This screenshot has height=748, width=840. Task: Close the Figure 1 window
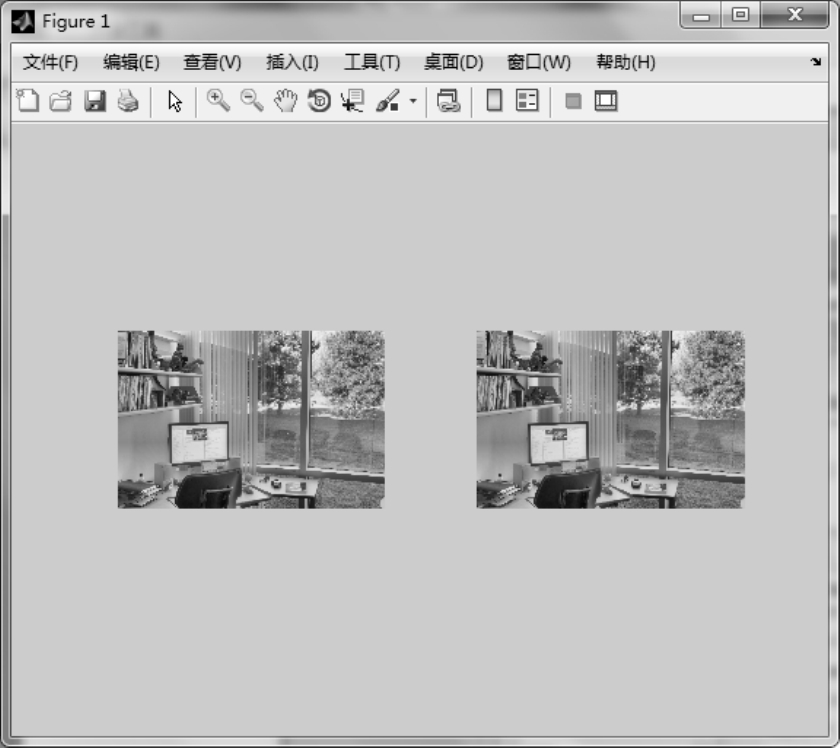click(x=795, y=15)
